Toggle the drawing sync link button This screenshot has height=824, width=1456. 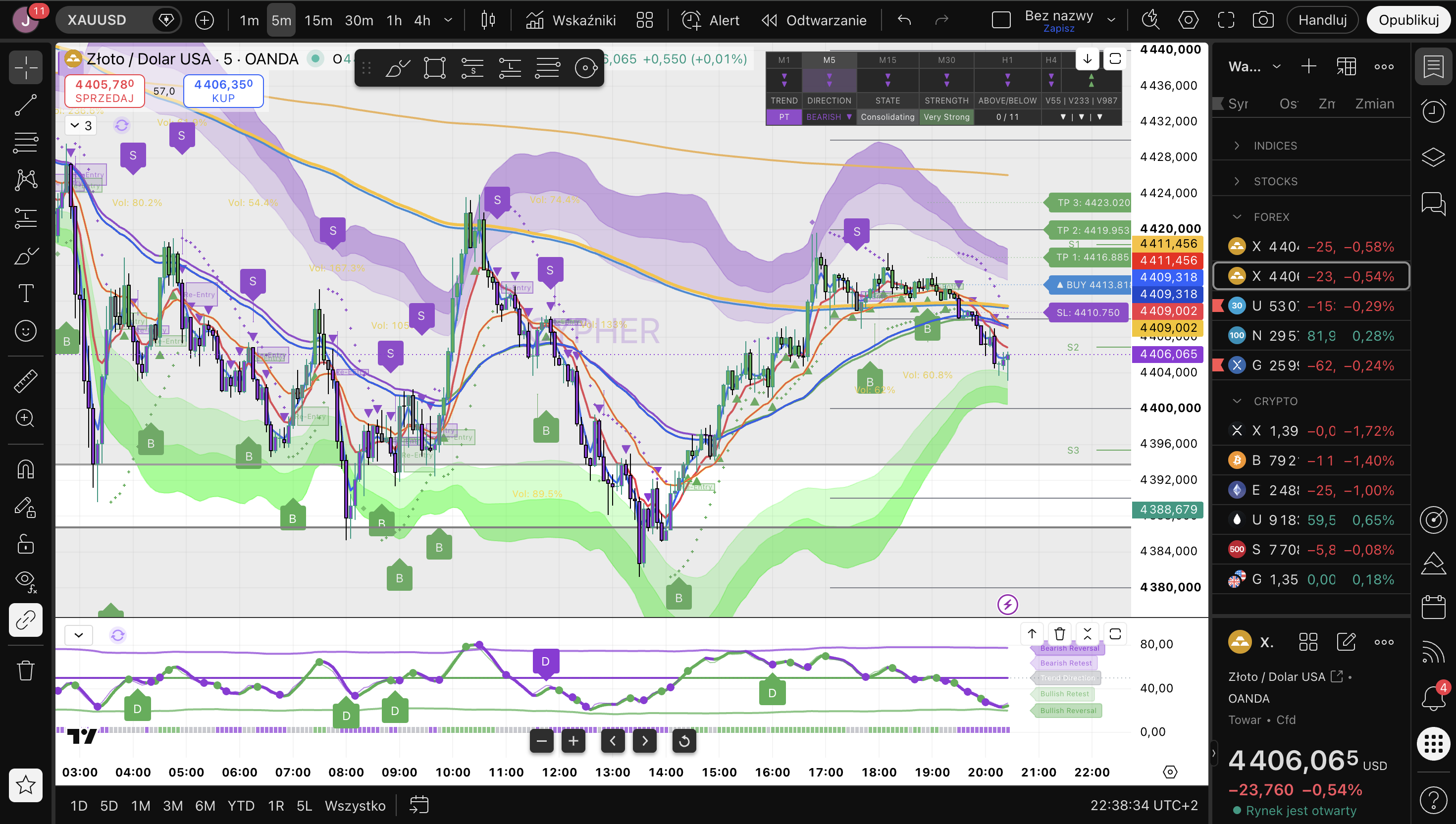(x=25, y=620)
